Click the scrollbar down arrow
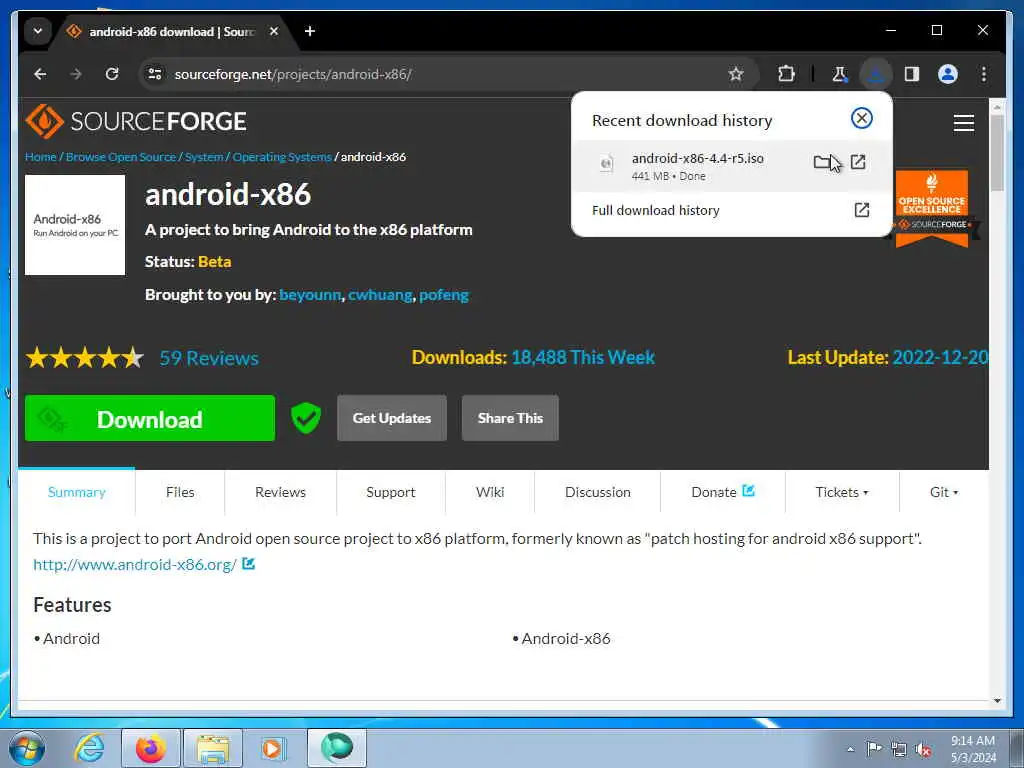The height and width of the screenshot is (768, 1024). pos(997,701)
